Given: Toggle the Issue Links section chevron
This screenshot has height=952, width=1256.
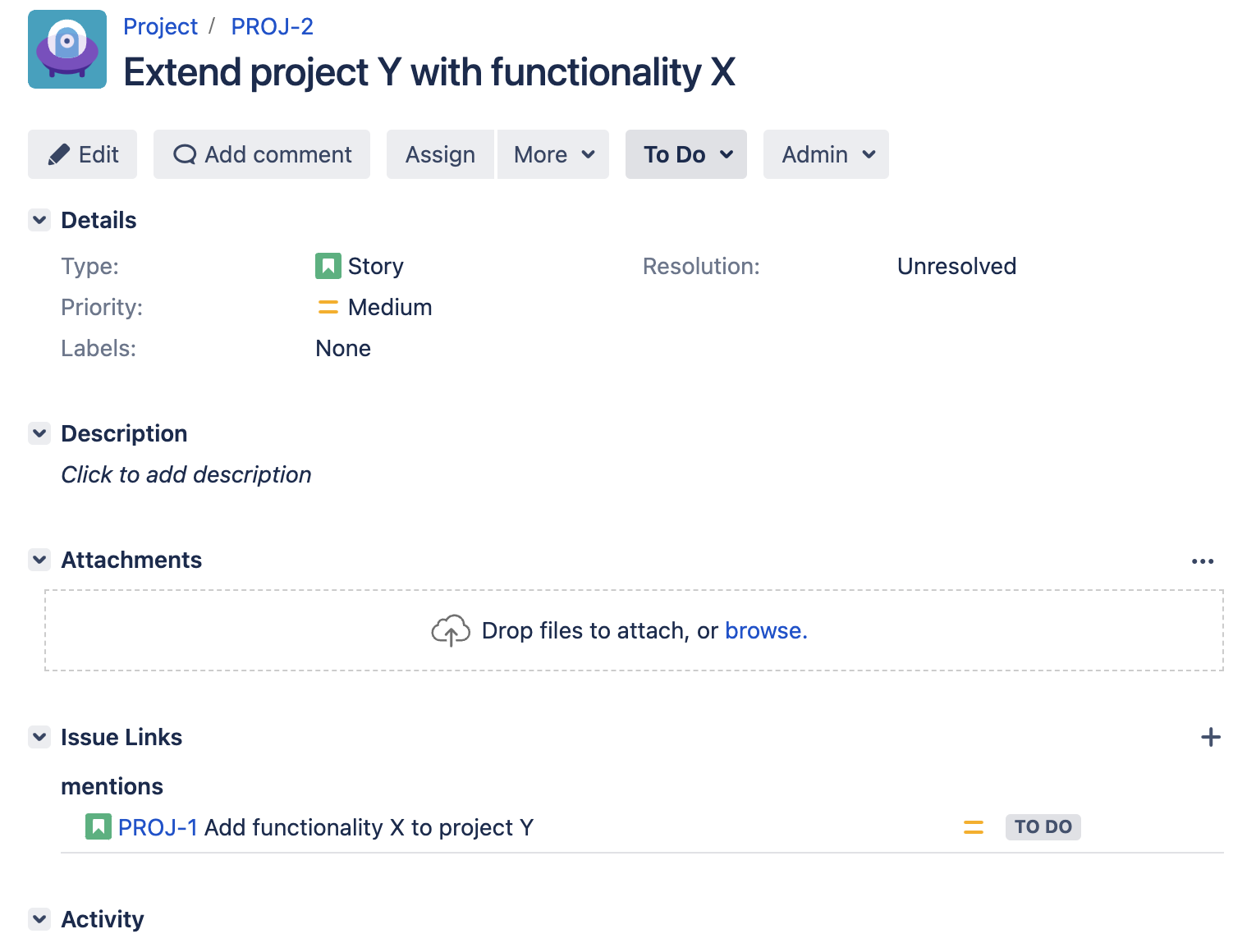Looking at the screenshot, I should tap(39, 737).
